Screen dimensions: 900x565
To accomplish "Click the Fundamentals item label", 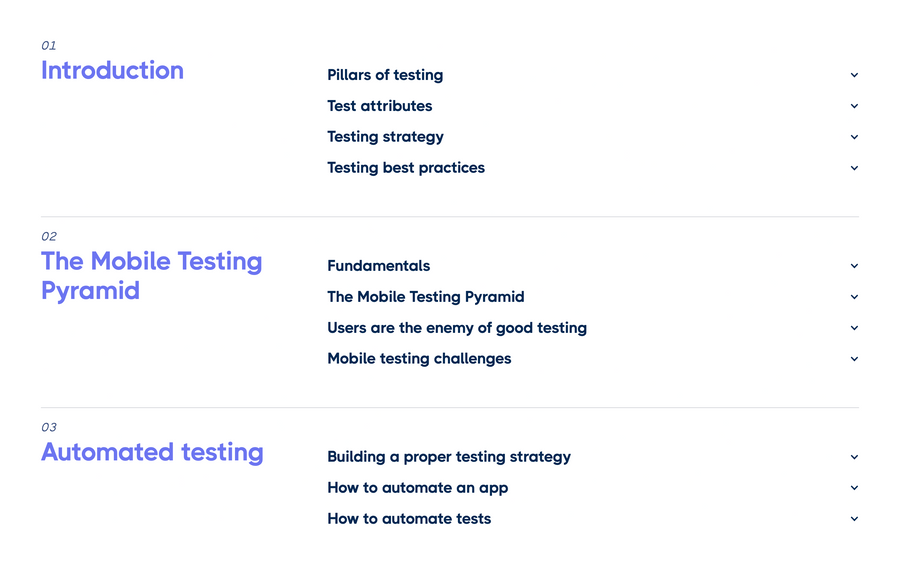I will [x=378, y=266].
